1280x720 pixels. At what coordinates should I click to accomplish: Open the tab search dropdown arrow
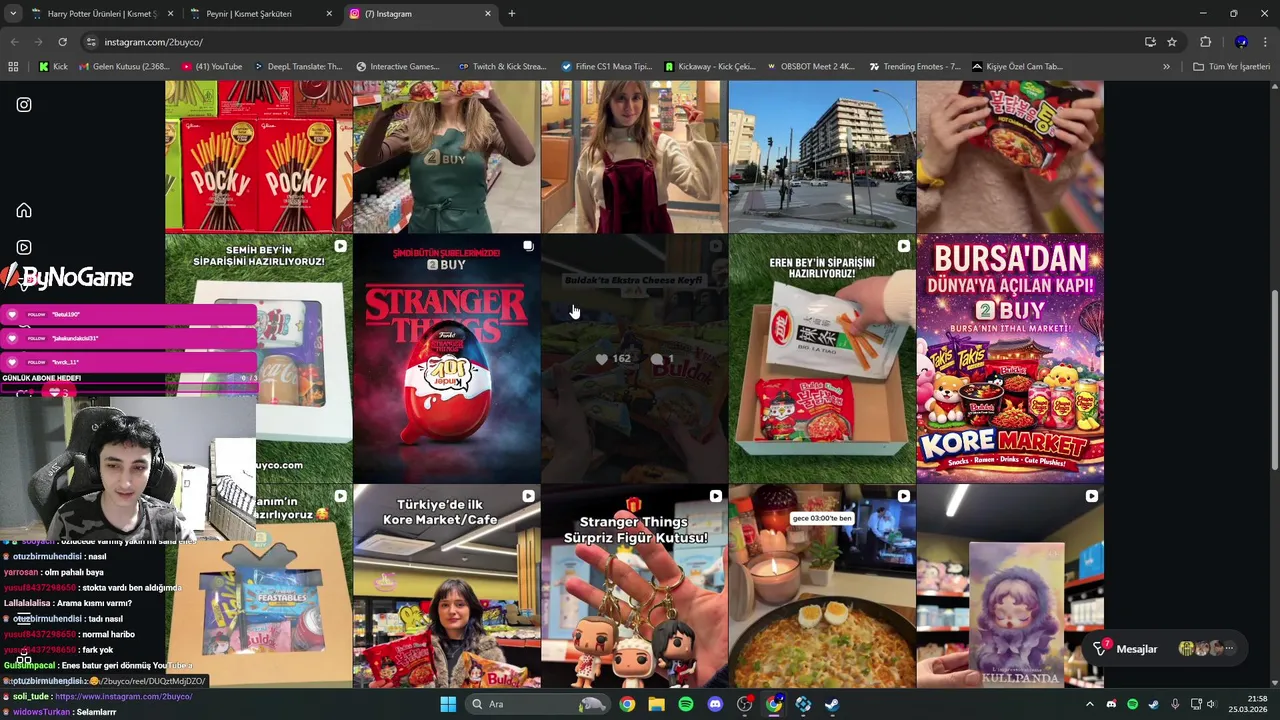click(13, 14)
